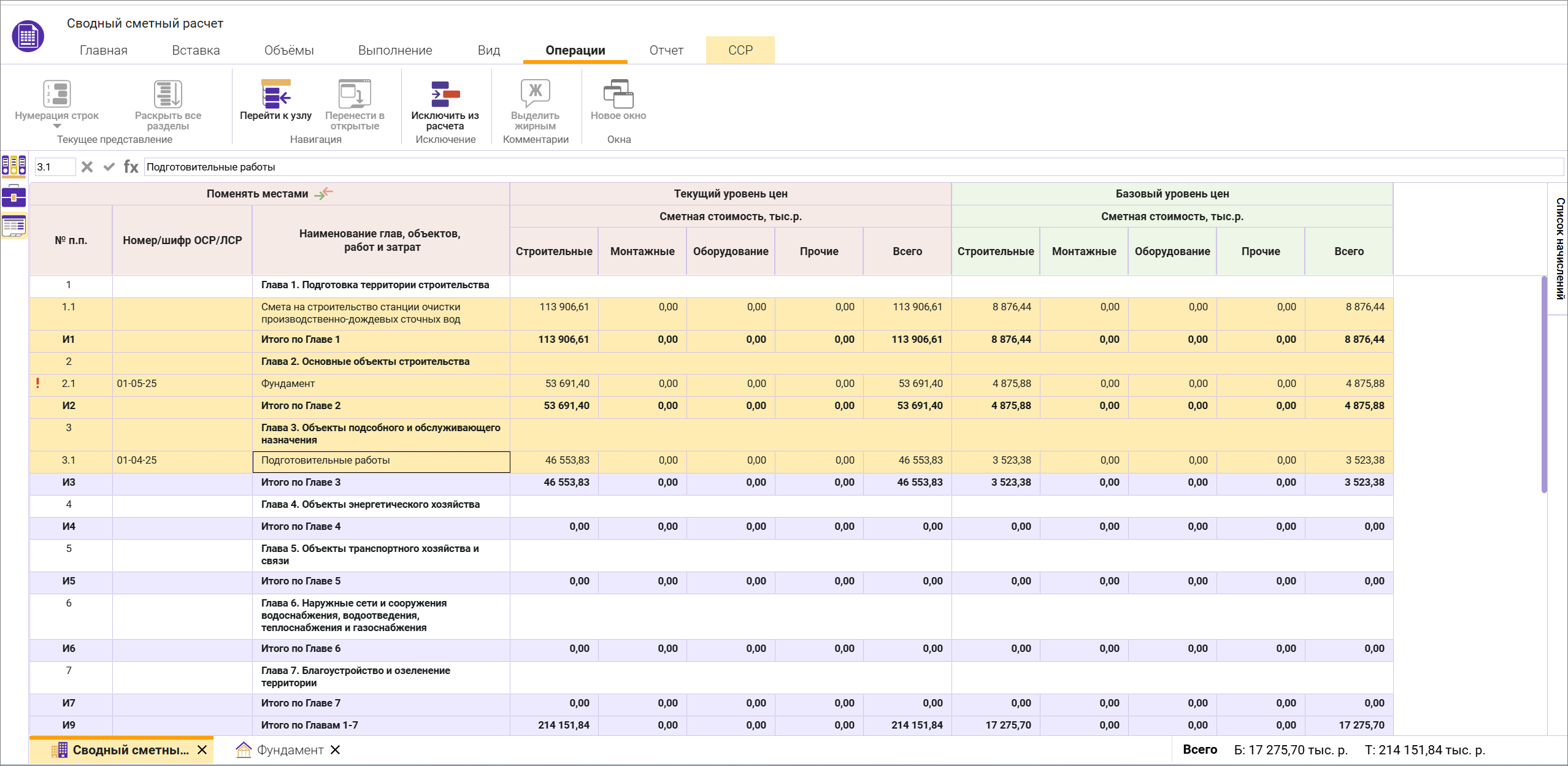Screen dimensions: 1568x766
Task: Click Раскрыть все разделы icon
Action: coord(167,94)
